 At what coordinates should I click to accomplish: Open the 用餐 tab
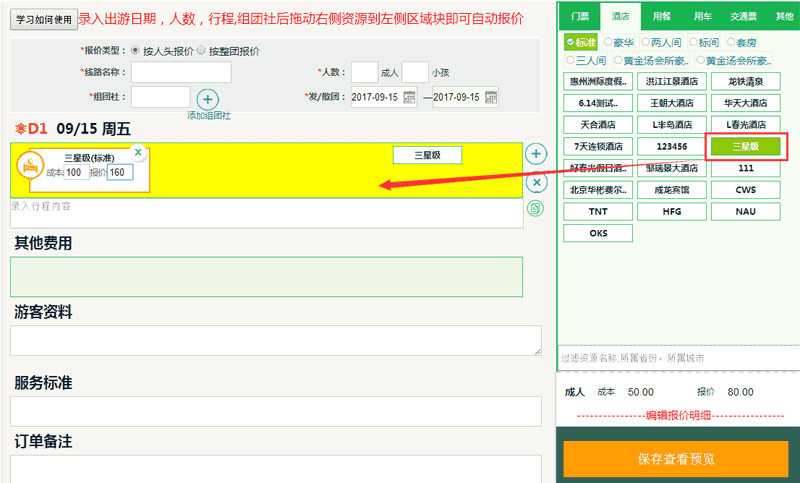pyautogui.click(x=662, y=17)
